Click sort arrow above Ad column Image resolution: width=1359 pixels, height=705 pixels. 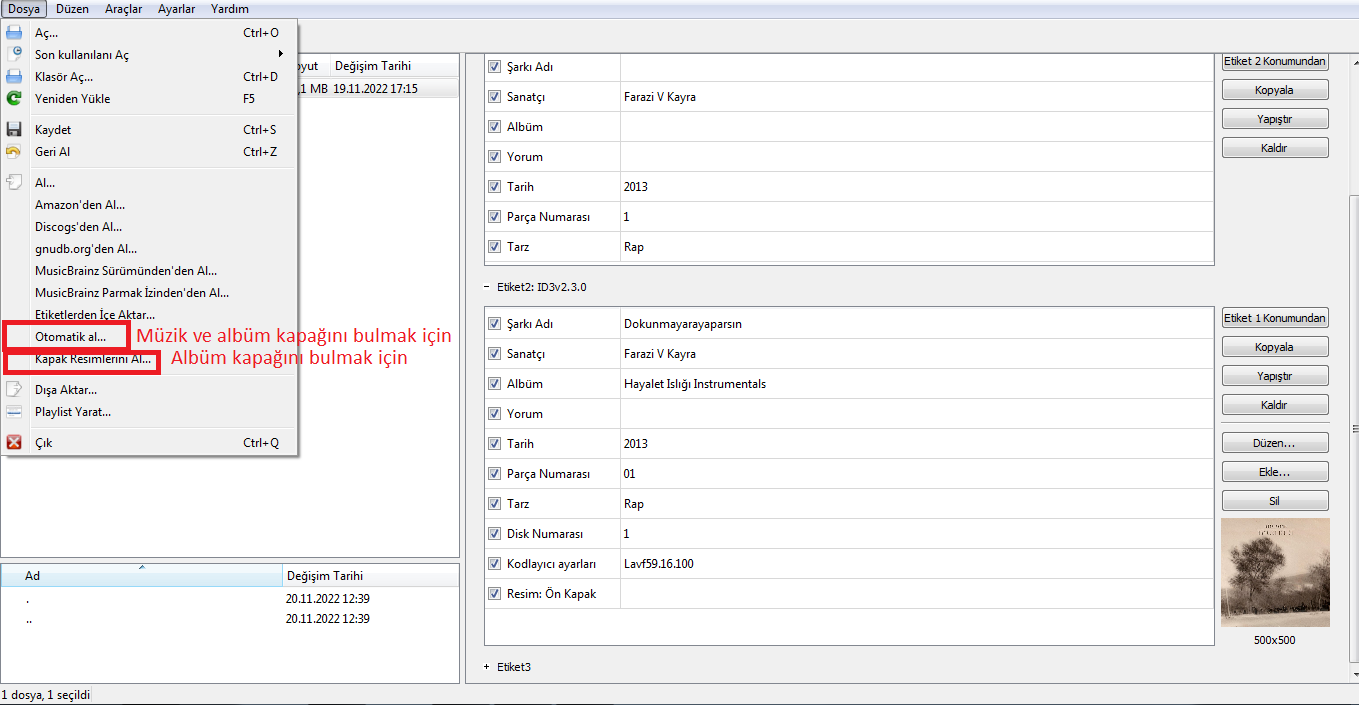(141, 567)
